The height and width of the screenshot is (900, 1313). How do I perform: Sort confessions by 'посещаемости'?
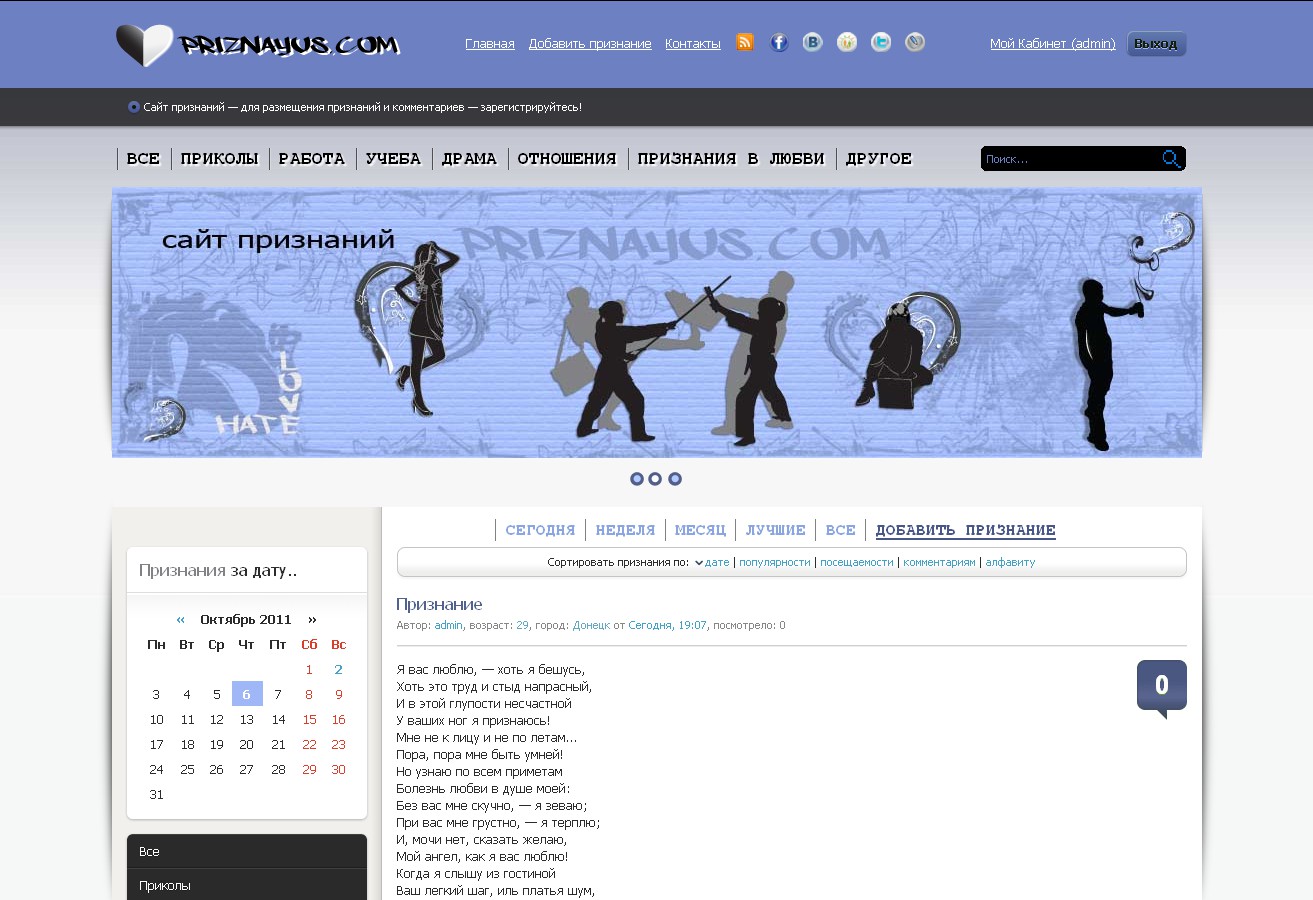857,563
